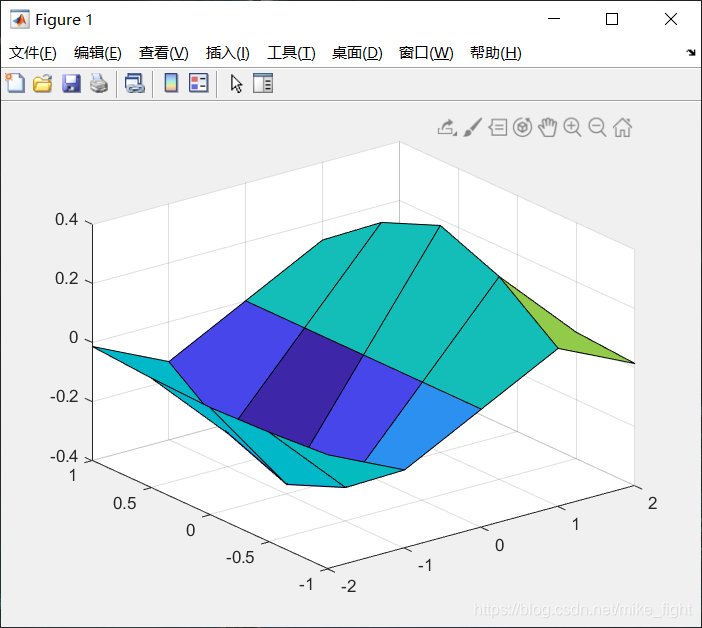Open the 窗口(W) menu
Screen dimensions: 702x628
point(426,53)
